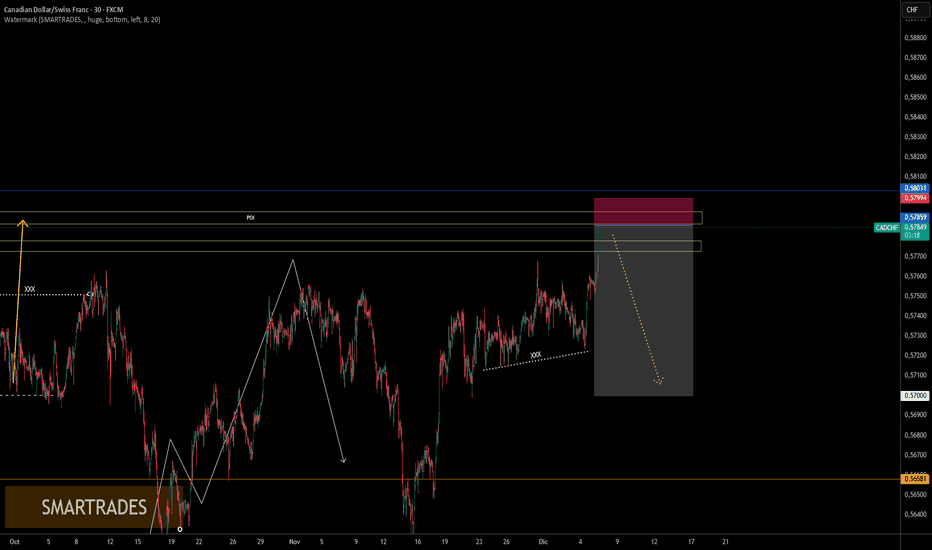Click the 0,56900 price axis tick
This screenshot has width=932, height=550.
[915, 414]
